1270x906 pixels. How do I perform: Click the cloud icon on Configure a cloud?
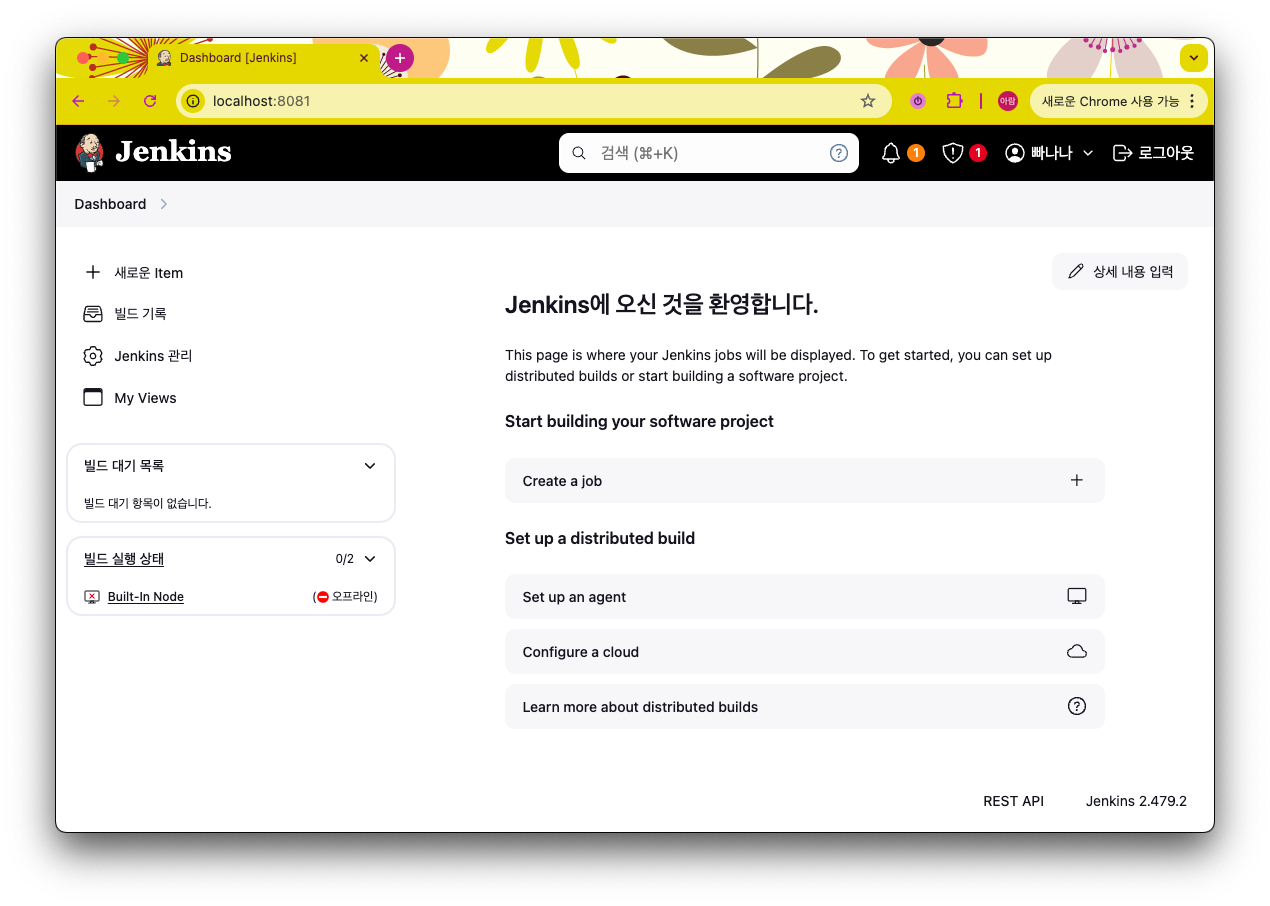1077,652
